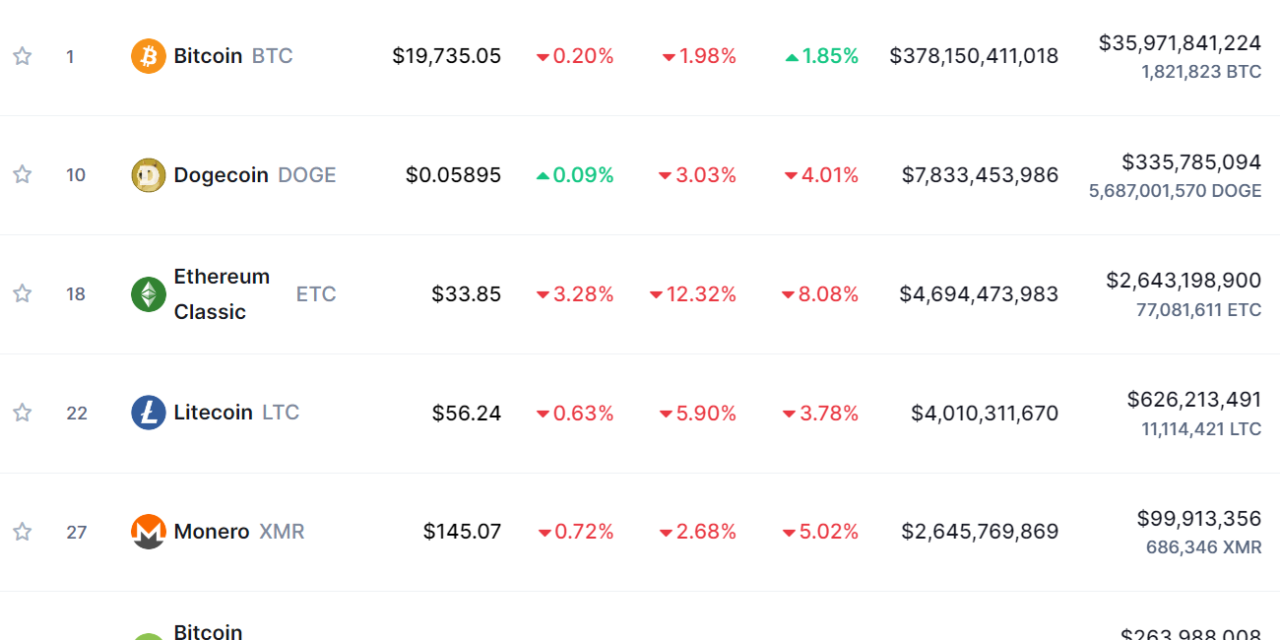
Task: Click the down-arrow beside Litecoin's -5.90%
Action: [x=665, y=412]
